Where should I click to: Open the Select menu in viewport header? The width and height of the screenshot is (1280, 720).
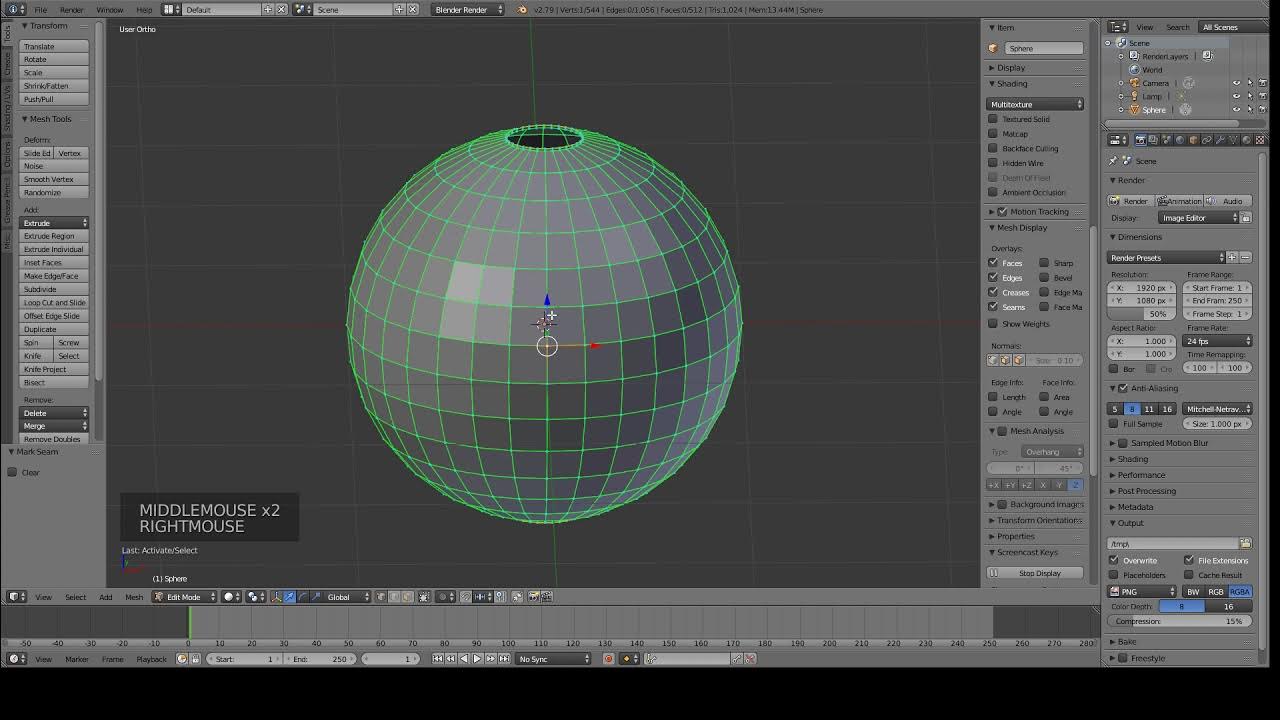click(75, 597)
